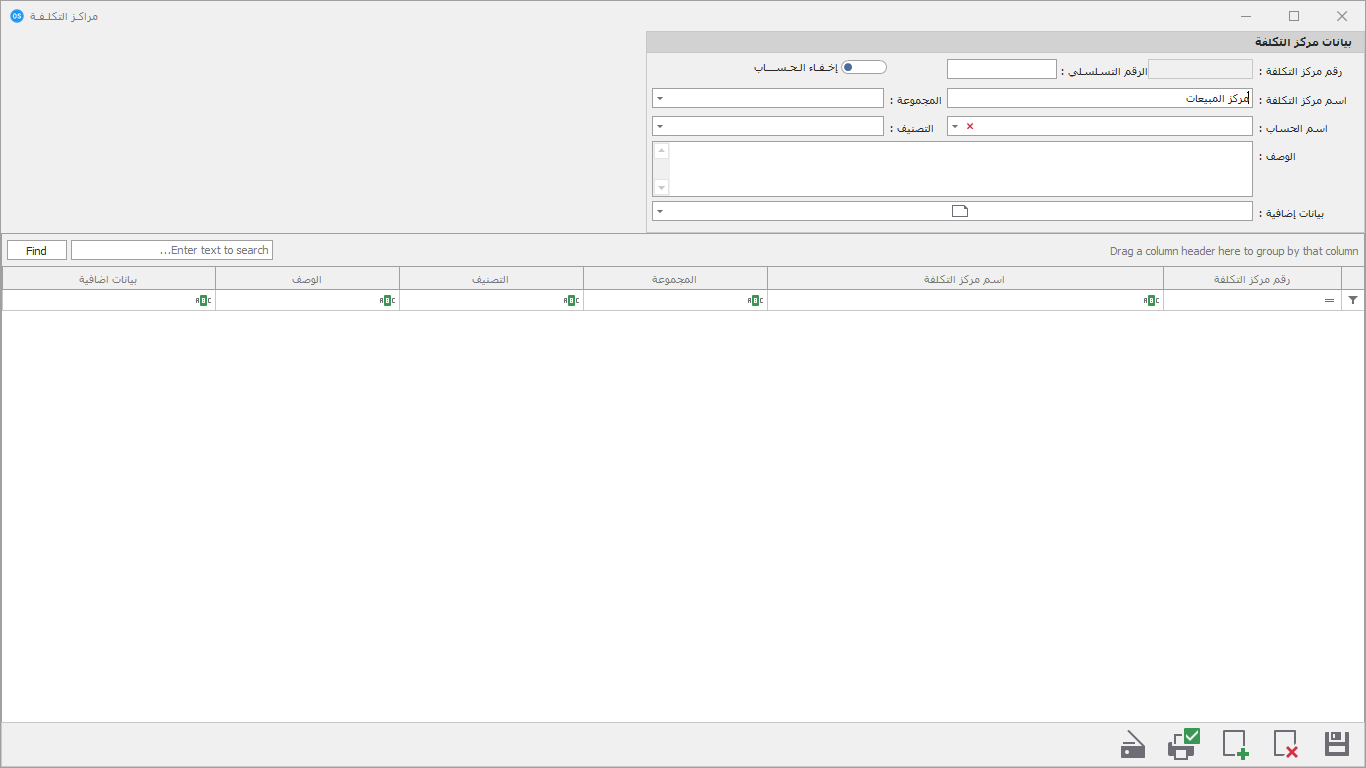Sort by المجموعة column header
Viewport: 1366px width, 768px height.
pyautogui.click(x=676, y=279)
